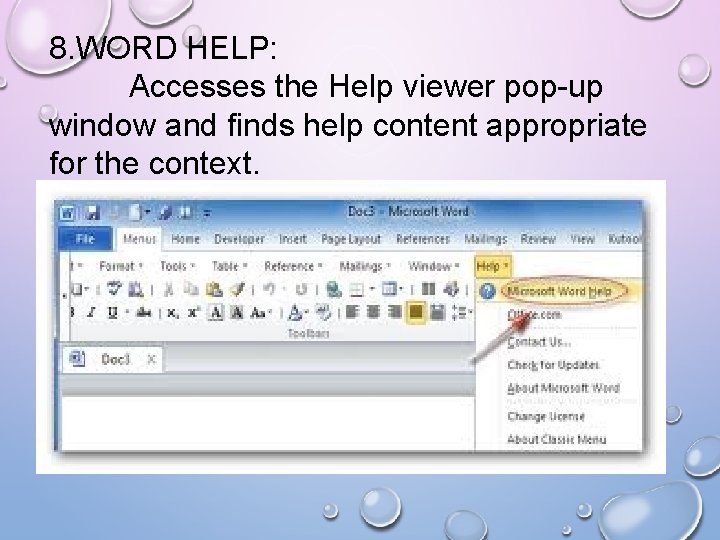Screen dimensions: 720x540
Task: Expand the Table classic menu
Action: click(230, 266)
